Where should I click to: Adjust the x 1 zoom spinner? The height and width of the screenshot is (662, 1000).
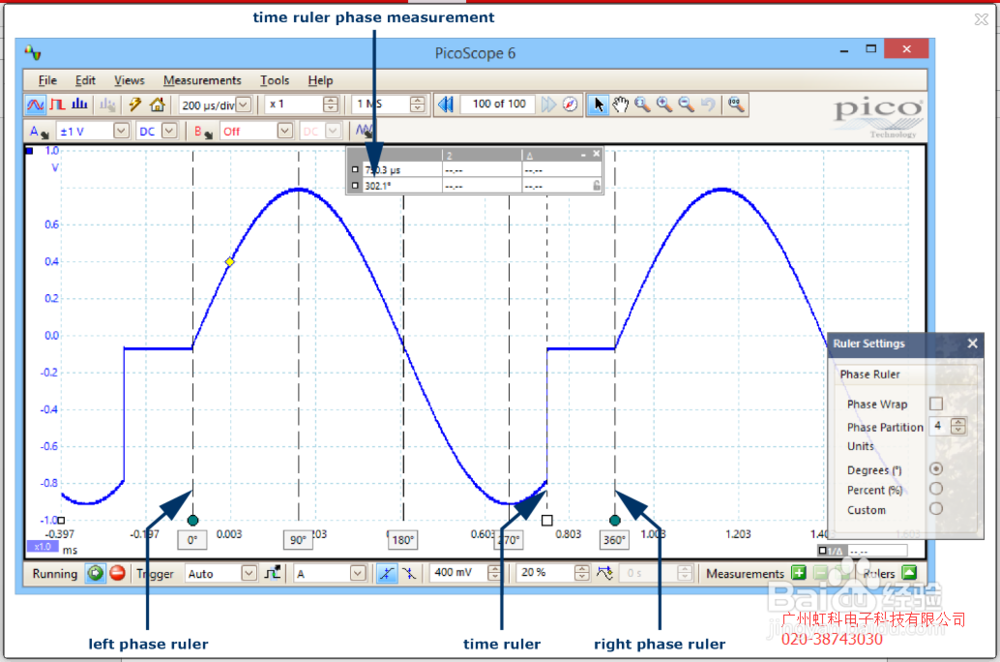(330, 105)
